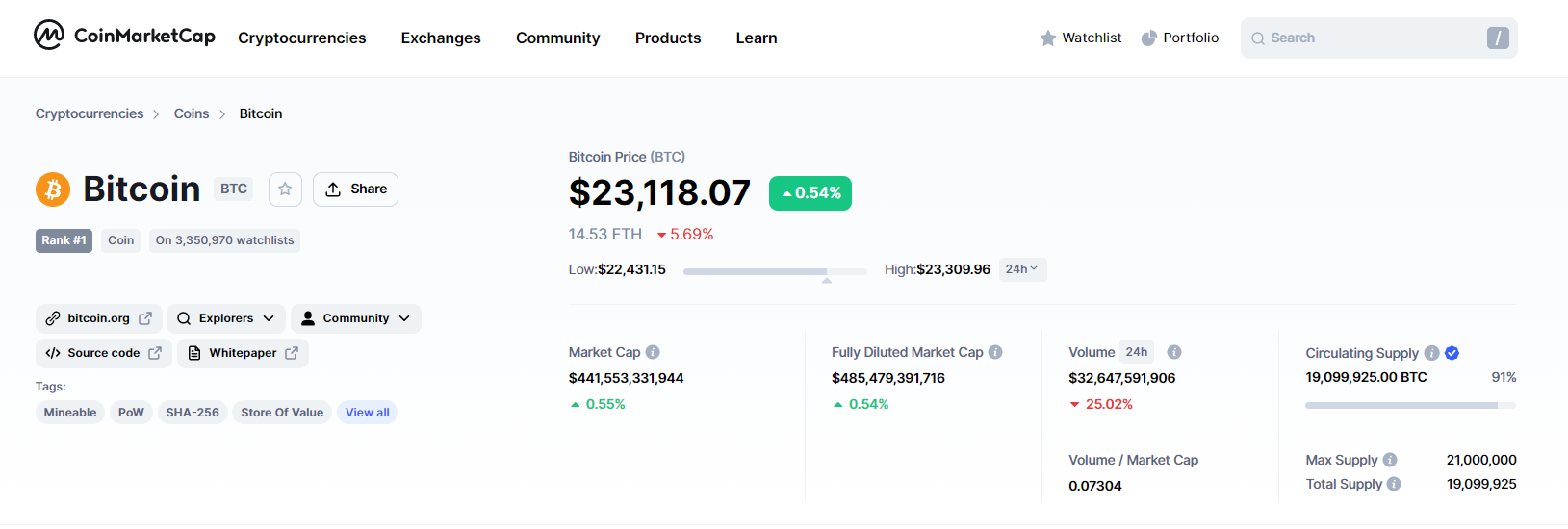Click the volume value $32,647,591,906
Image resolution: width=1568 pixels, height=529 pixels.
pos(1121,378)
